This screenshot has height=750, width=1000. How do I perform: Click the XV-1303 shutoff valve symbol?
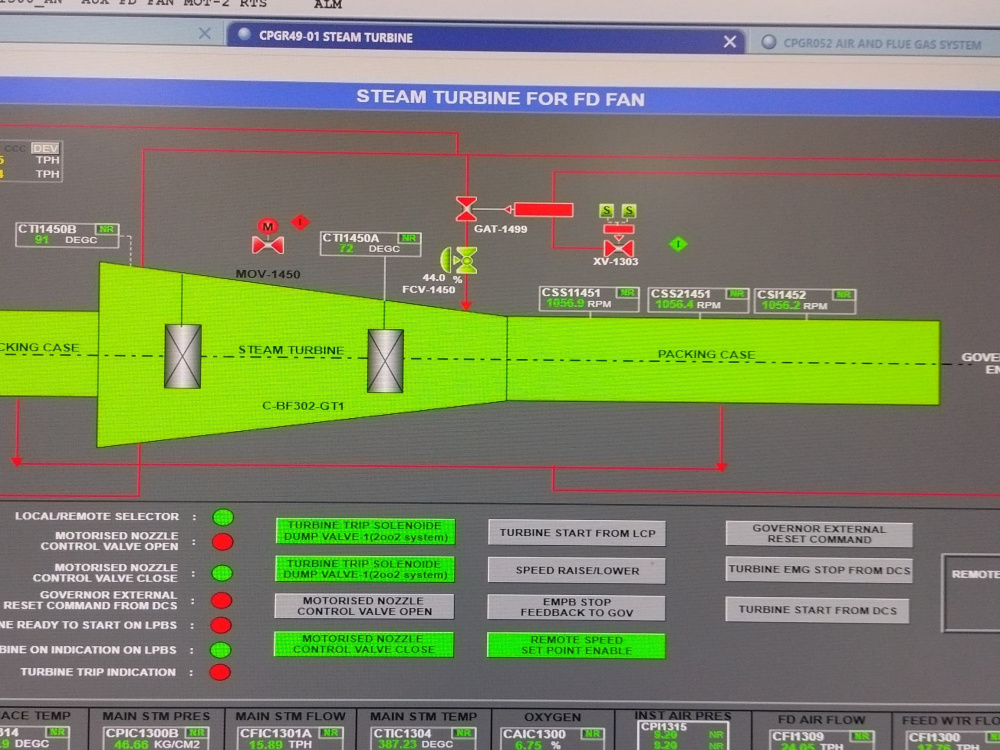[x=618, y=248]
